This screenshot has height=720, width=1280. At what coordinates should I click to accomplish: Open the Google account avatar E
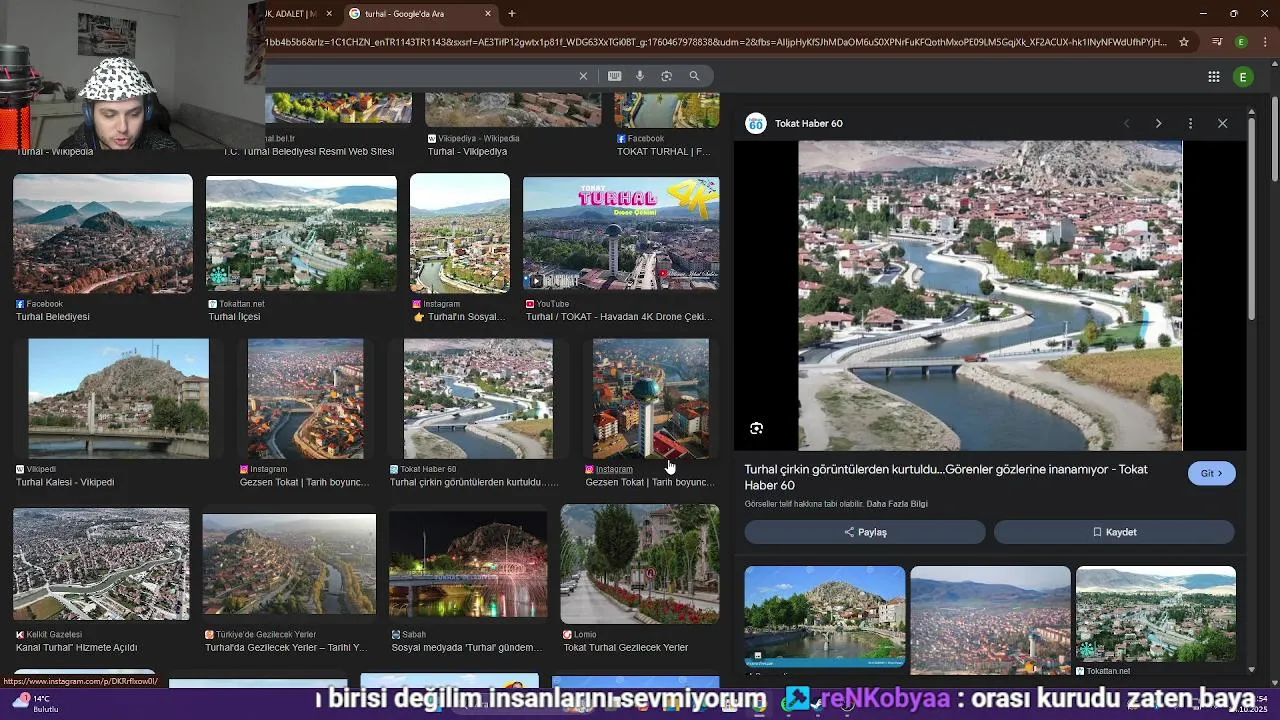1244,77
